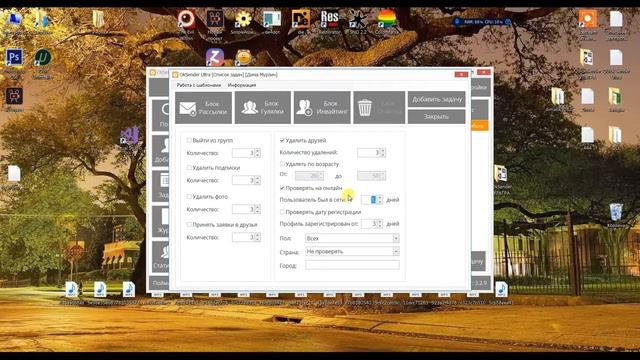Click the OkSender Ultra title bar icon
The width and height of the screenshot is (640, 360).
pos(175,75)
